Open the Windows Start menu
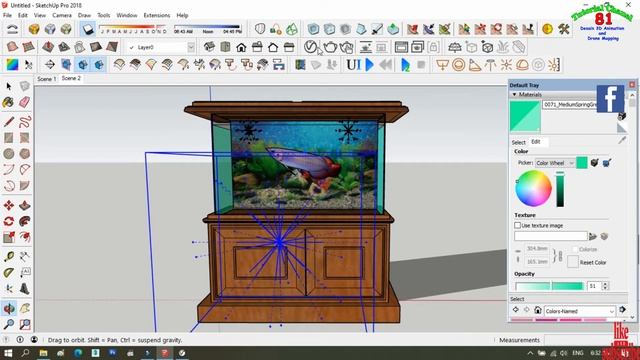 pos(8,353)
